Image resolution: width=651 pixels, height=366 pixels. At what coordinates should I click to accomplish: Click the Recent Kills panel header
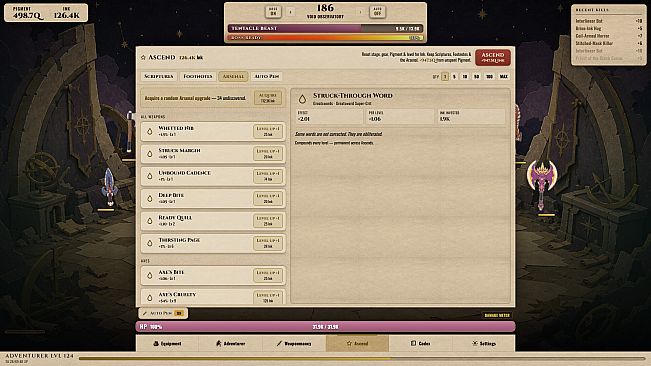coord(592,10)
